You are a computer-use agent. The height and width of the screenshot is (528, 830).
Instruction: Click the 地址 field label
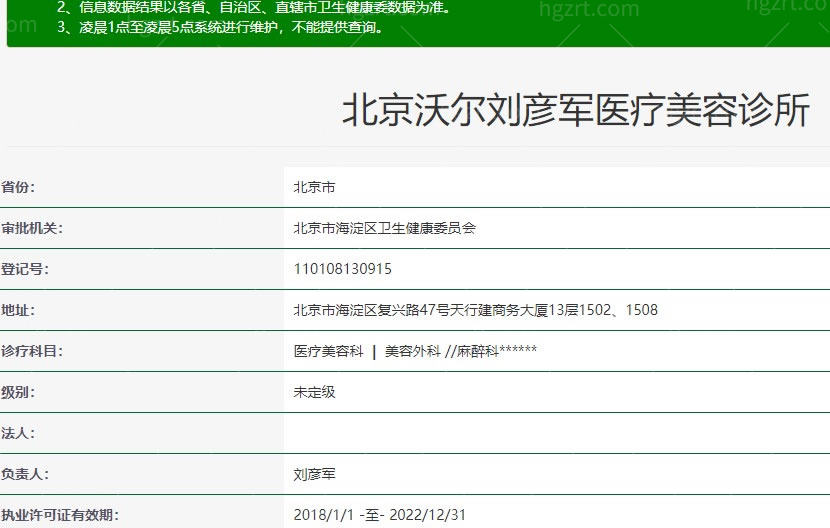click(x=17, y=310)
